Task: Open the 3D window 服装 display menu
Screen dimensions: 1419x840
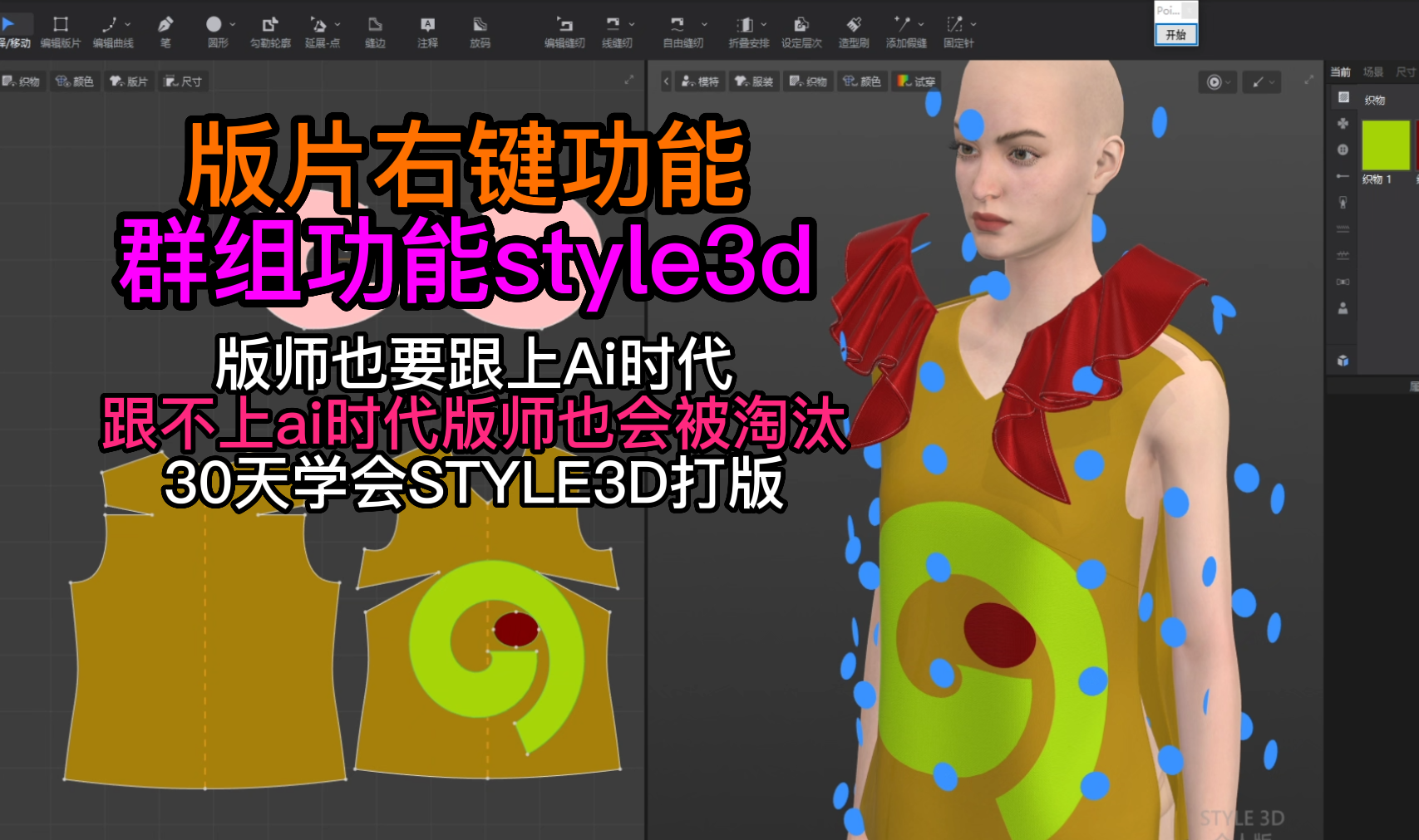Action: [754, 81]
